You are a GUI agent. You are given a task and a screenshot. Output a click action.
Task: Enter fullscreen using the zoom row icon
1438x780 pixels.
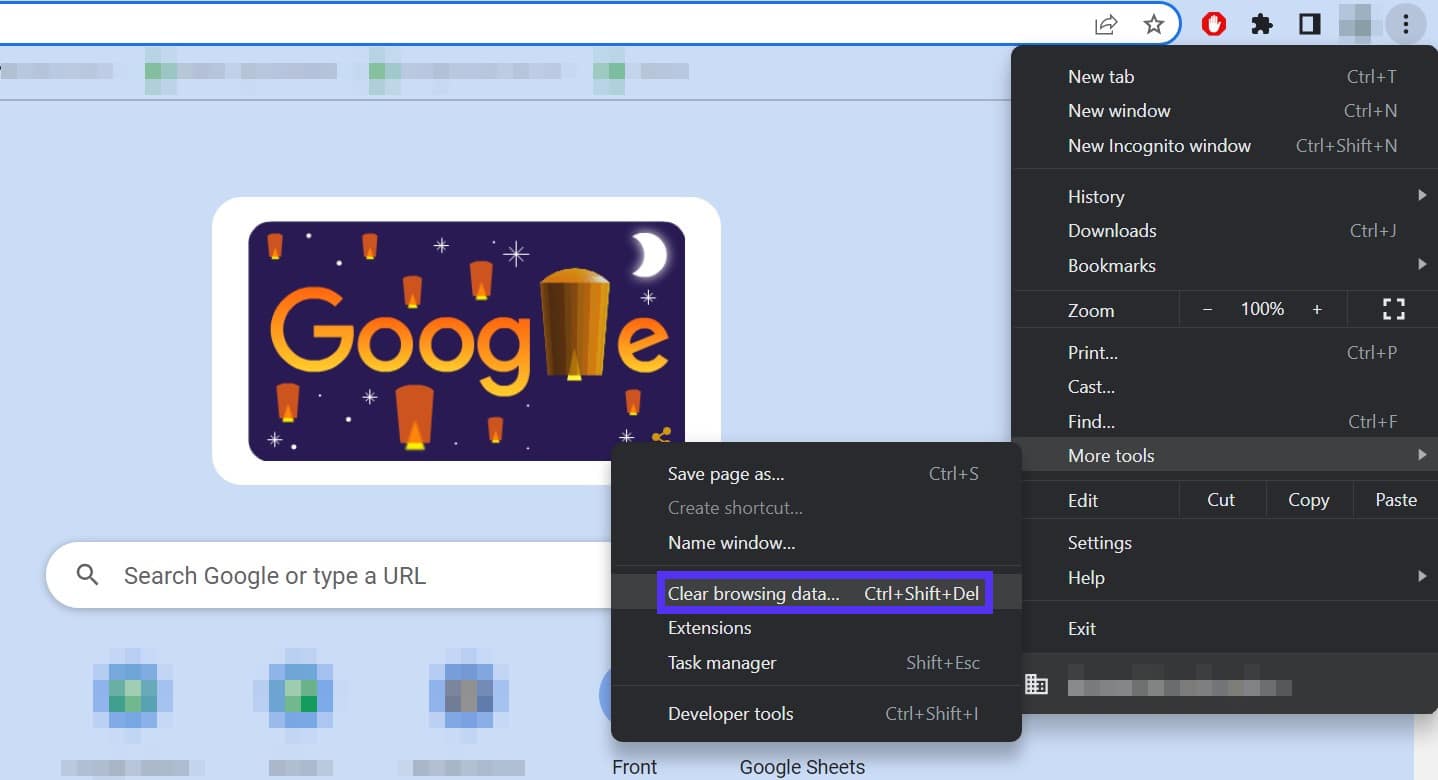(x=1393, y=309)
